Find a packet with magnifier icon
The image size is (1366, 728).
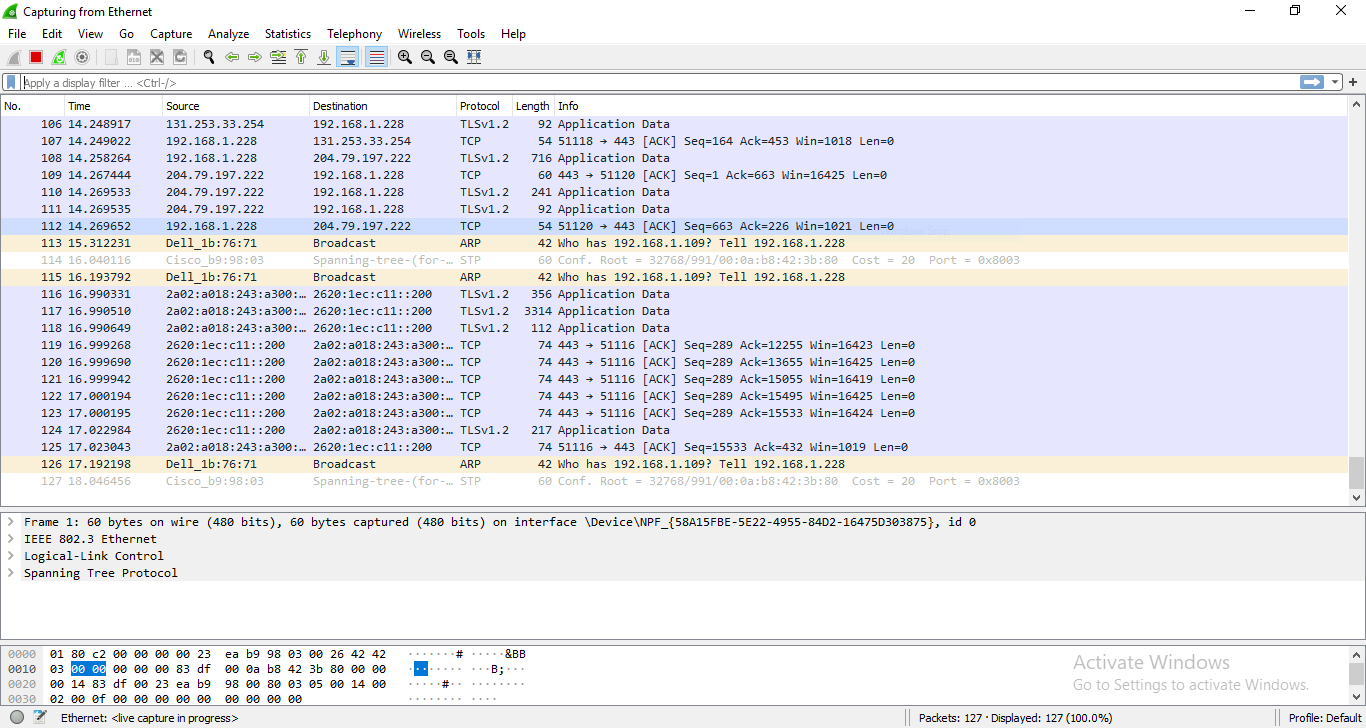click(208, 57)
